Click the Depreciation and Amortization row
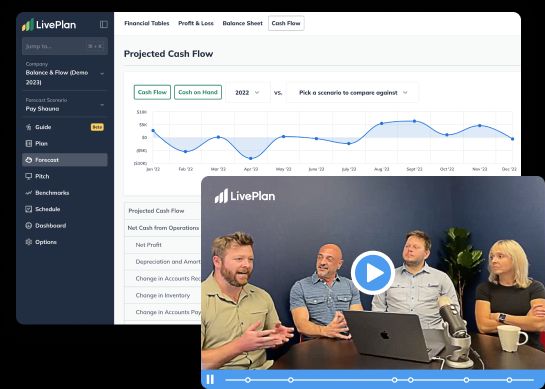This screenshot has height=389, width=545. [x=163, y=262]
